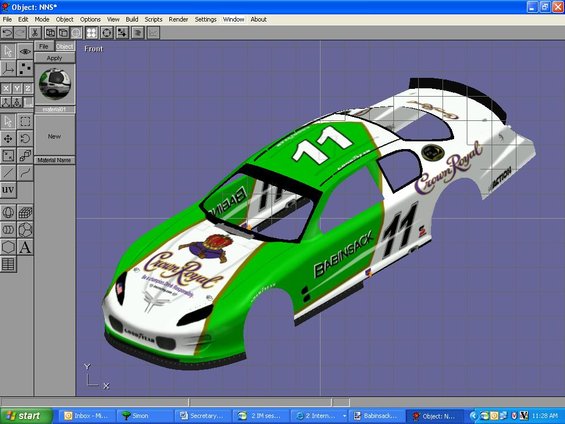Select the grid modifier tool
Viewport: 565px width, 424px height.
tap(8, 264)
